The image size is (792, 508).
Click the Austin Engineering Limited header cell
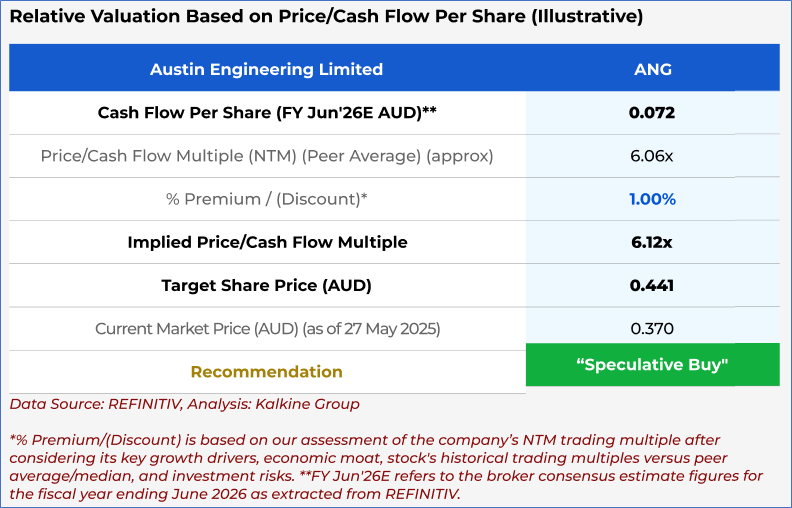click(x=266, y=69)
